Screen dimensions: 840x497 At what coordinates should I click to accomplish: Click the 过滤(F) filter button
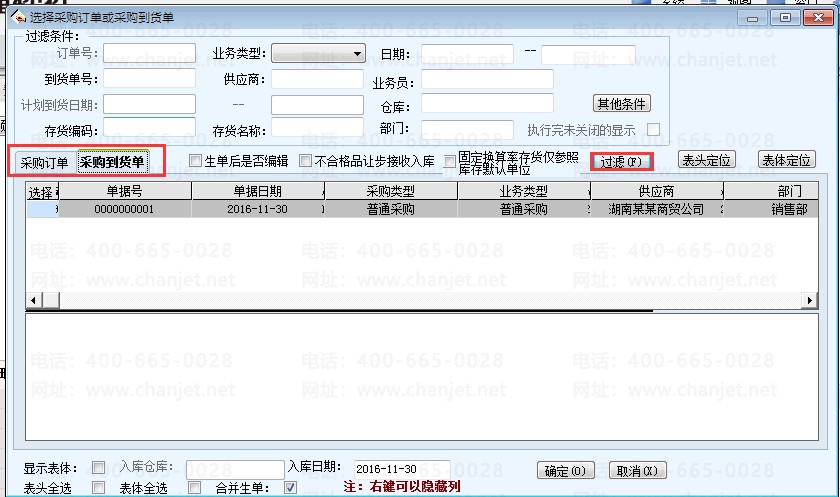click(621, 162)
